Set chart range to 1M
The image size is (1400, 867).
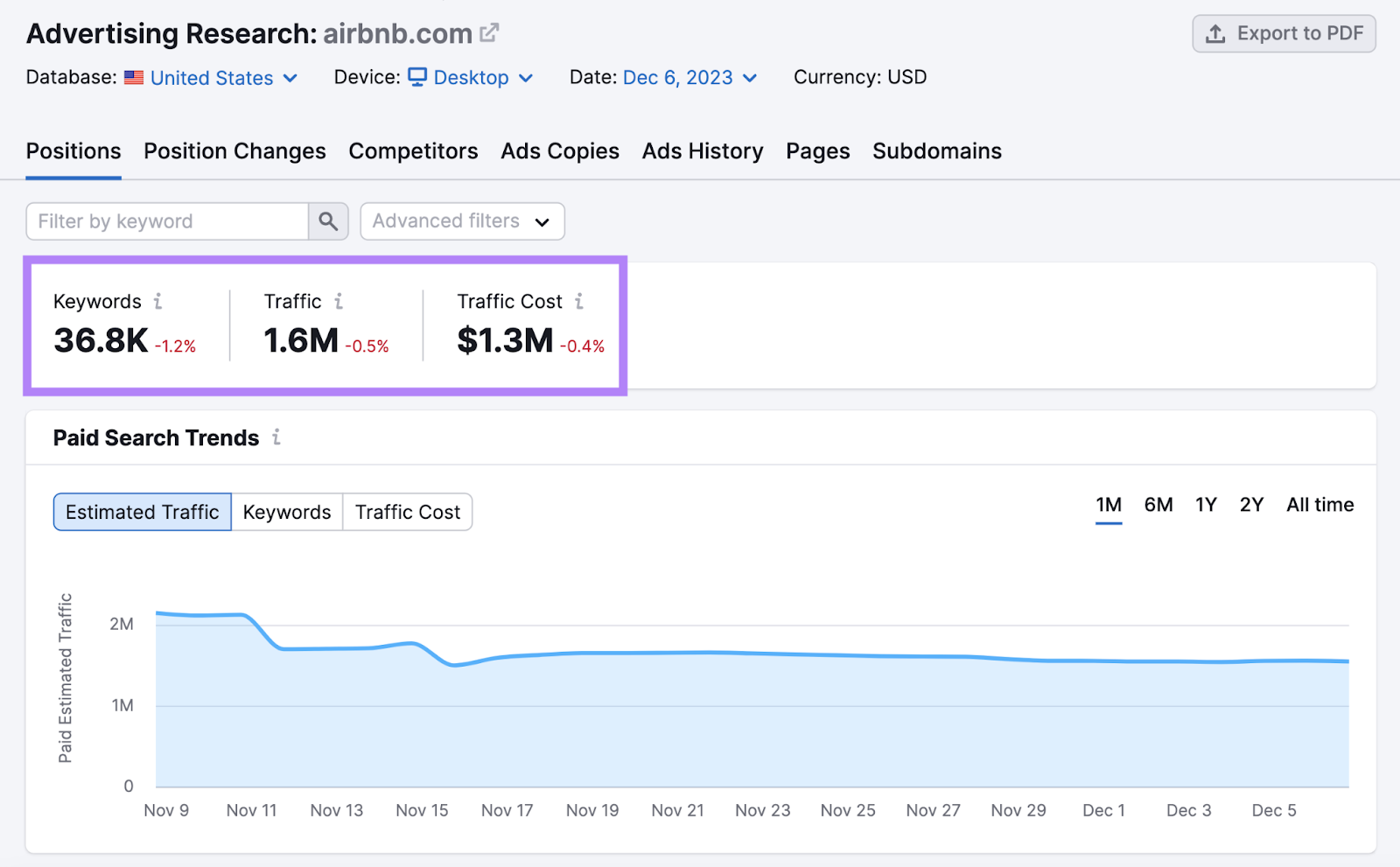point(1109,505)
